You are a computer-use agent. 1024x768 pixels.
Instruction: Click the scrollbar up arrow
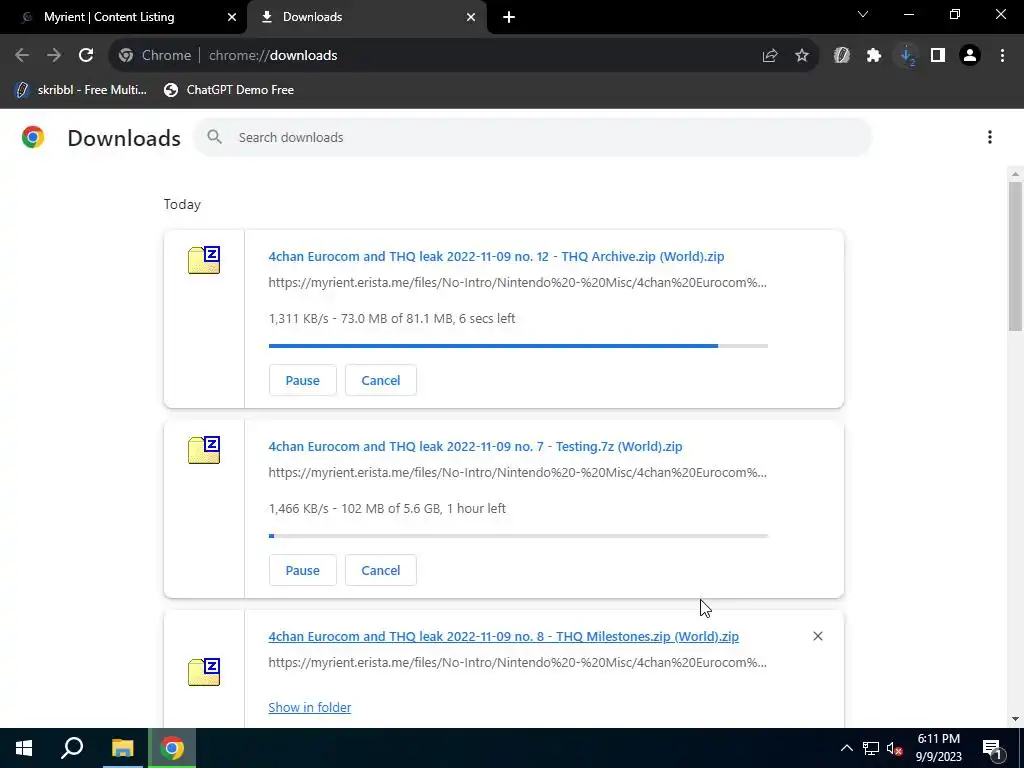[1015, 174]
